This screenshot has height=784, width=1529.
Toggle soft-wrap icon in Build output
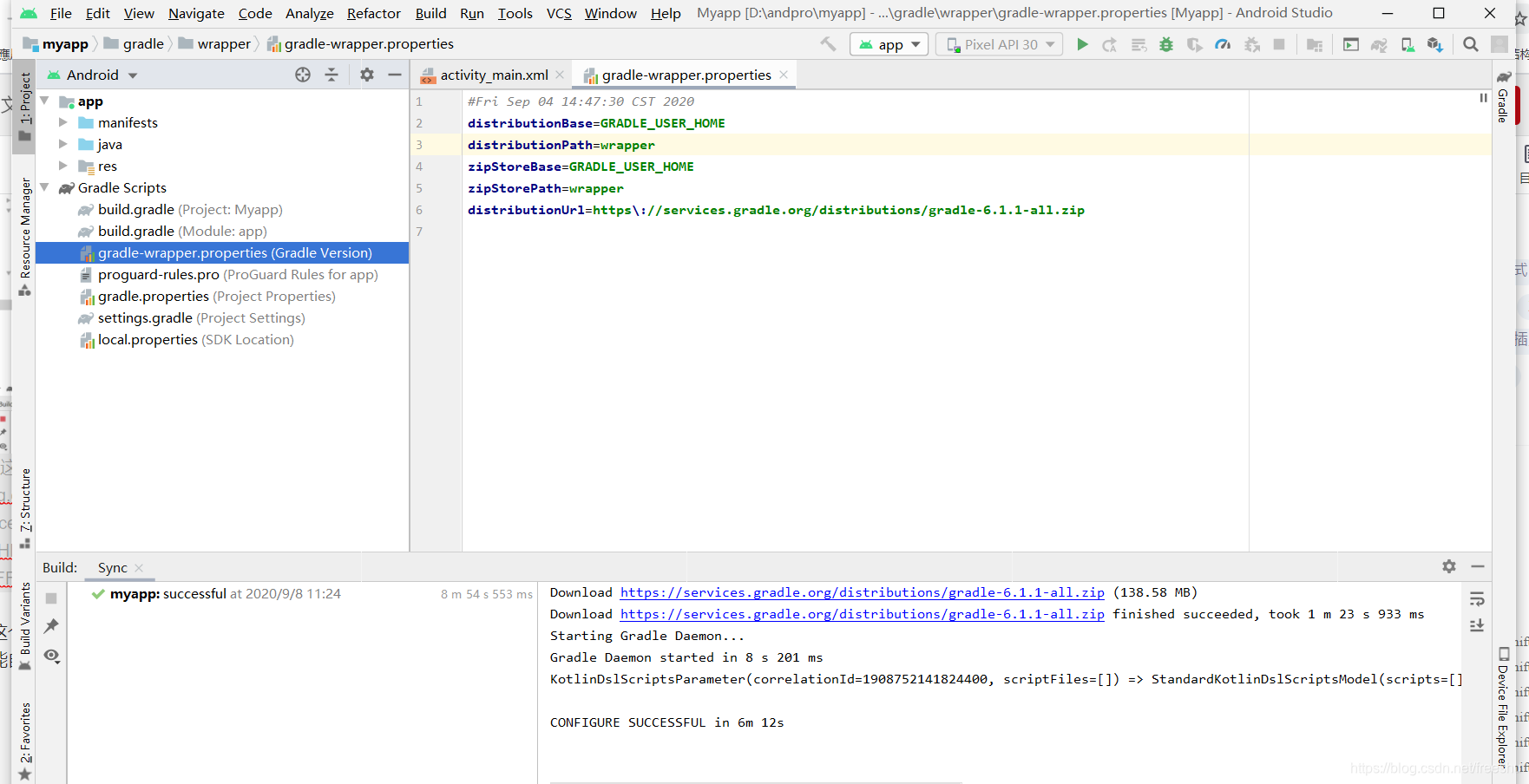1477,599
